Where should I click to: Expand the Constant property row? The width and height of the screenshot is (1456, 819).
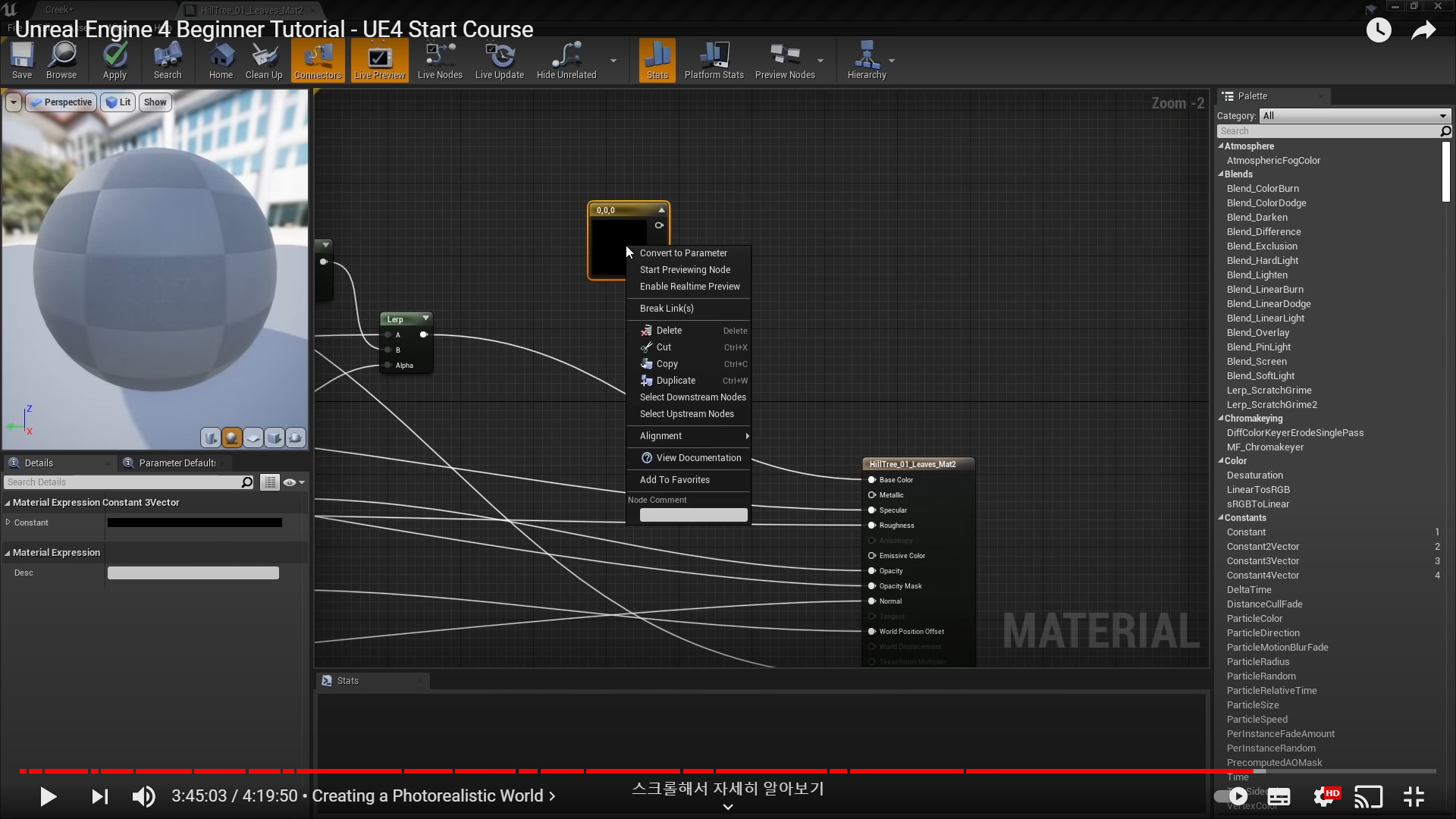tap(8, 522)
